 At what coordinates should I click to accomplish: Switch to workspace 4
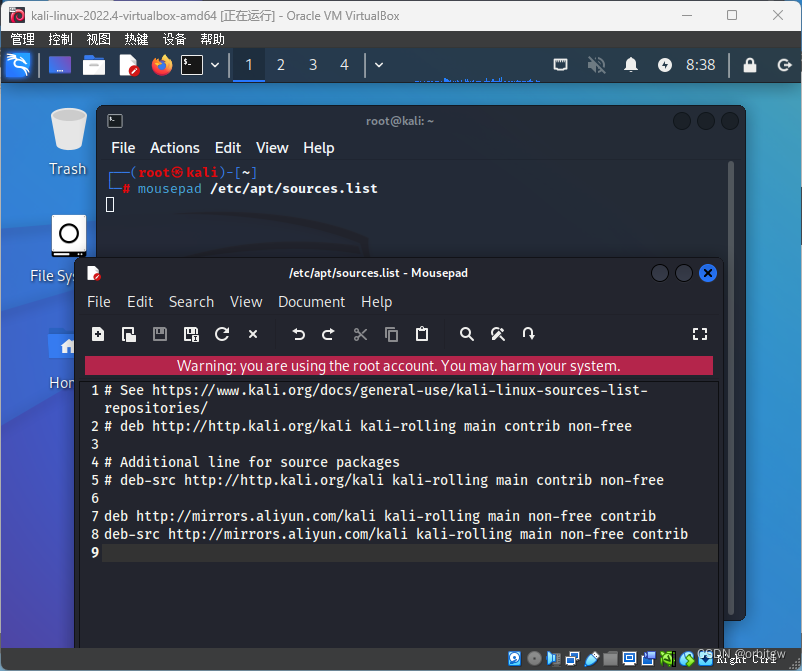tap(344, 65)
